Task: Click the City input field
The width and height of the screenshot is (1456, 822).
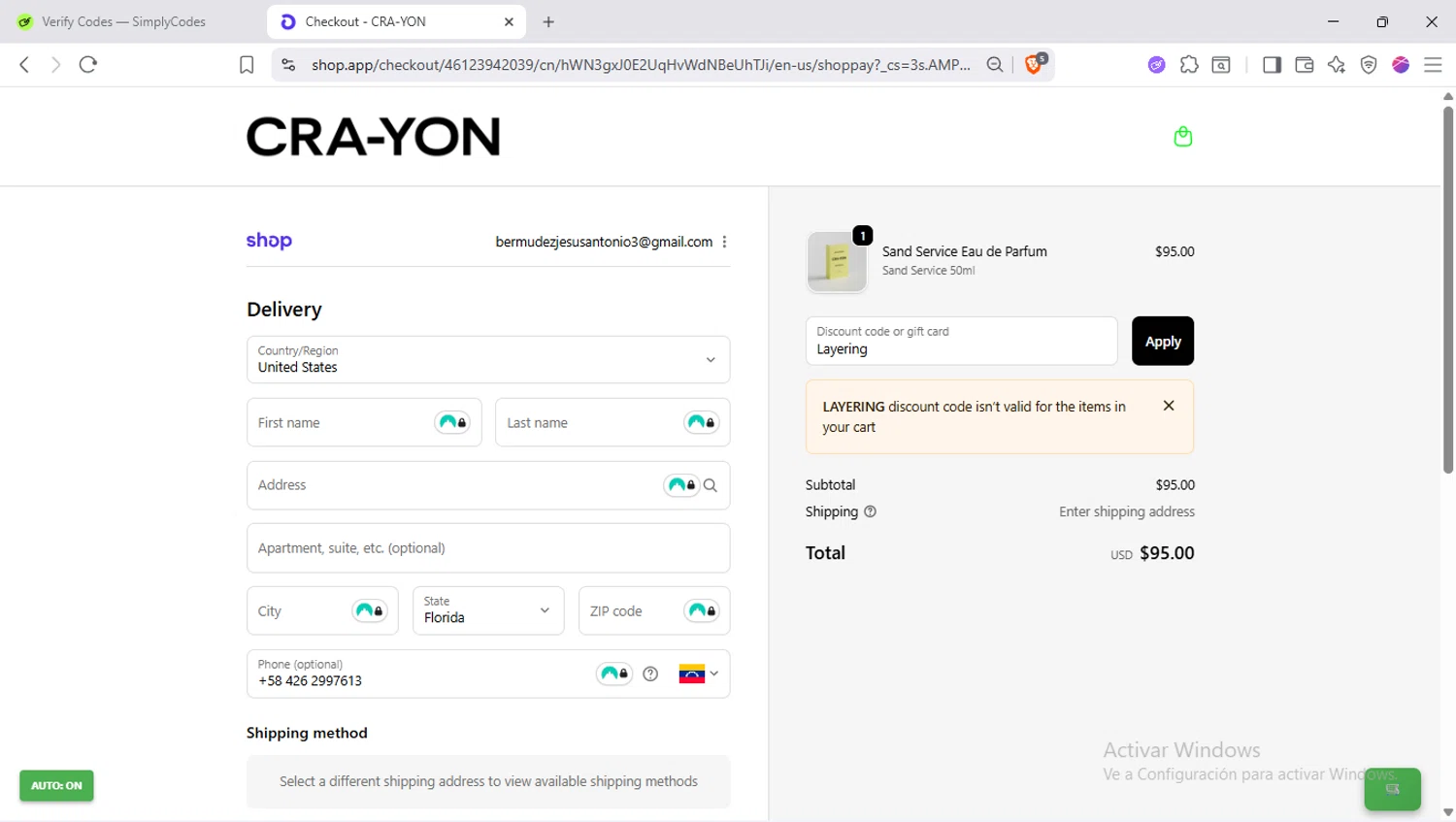Action: (x=322, y=610)
